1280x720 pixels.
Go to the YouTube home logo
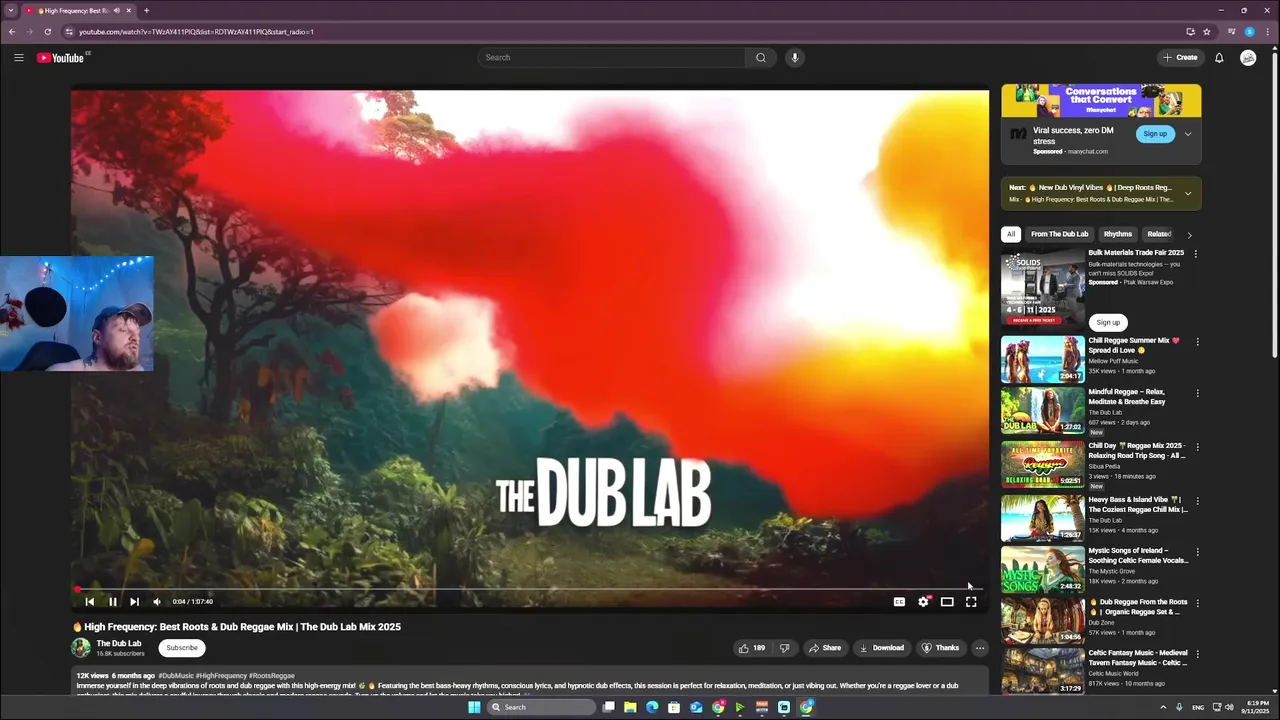(x=61, y=58)
